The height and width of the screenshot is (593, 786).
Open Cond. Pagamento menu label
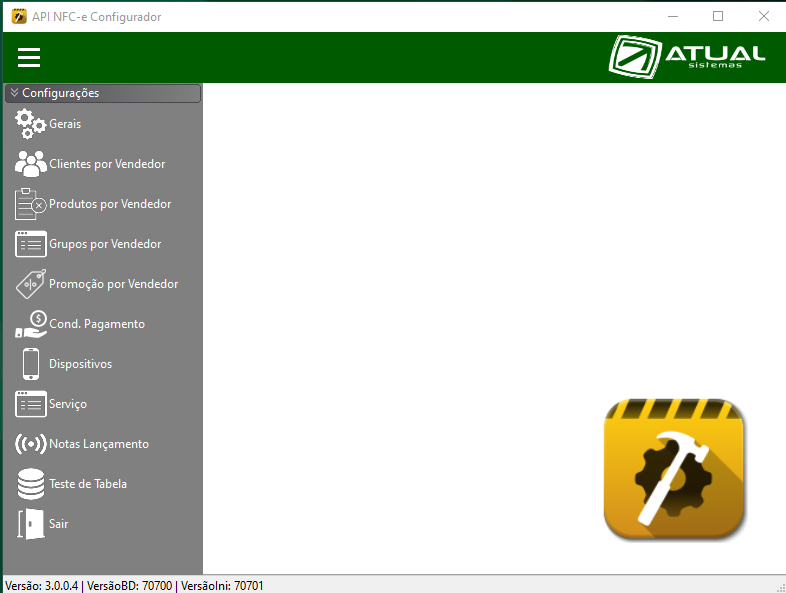pyautogui.click(x=97, y=324)
